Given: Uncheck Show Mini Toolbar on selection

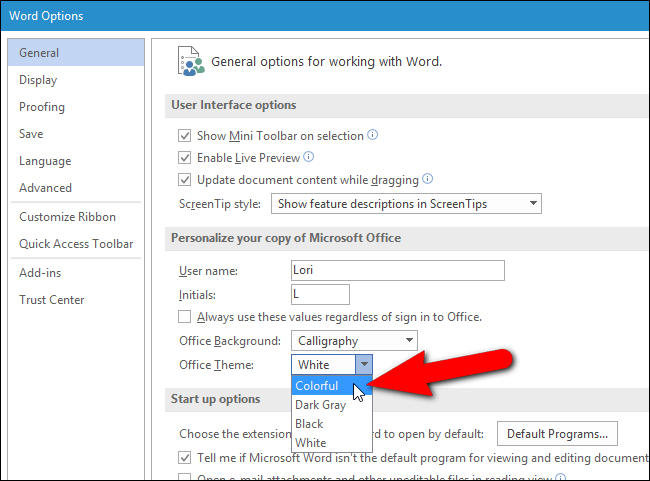Looking at the screenshot, I should [x=184, y=136].
